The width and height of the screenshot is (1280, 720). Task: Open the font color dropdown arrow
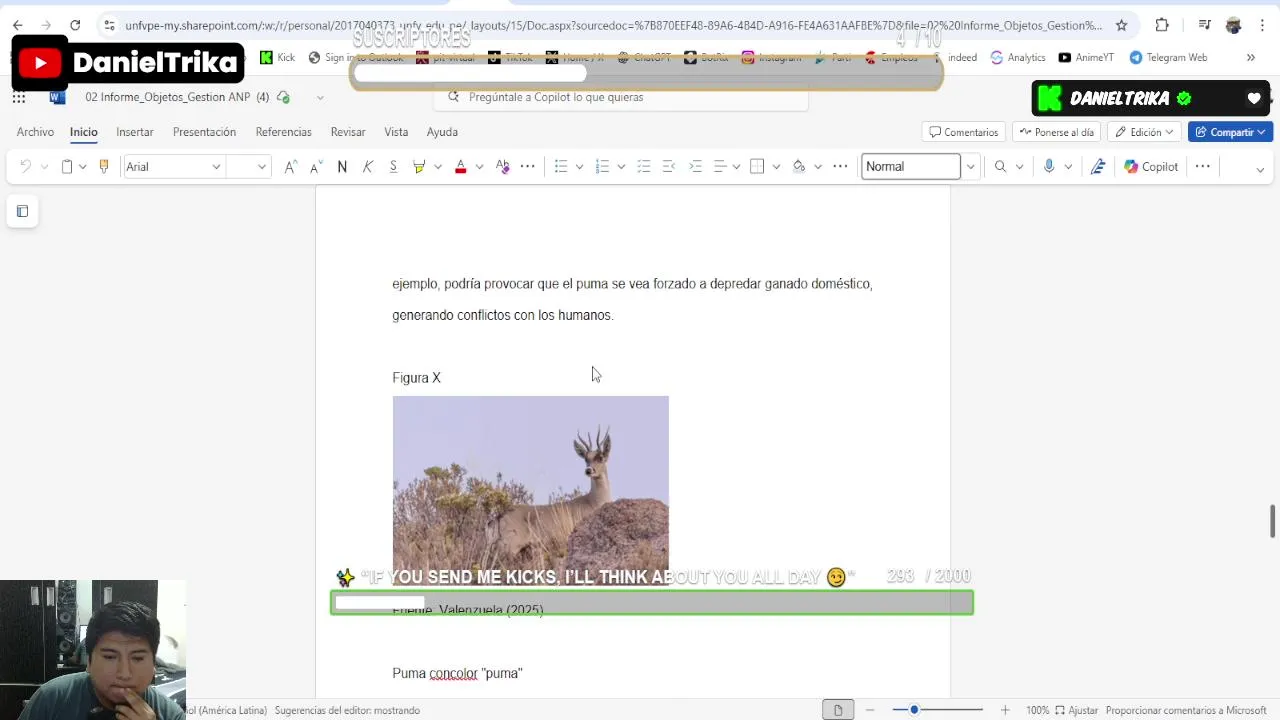479,167
